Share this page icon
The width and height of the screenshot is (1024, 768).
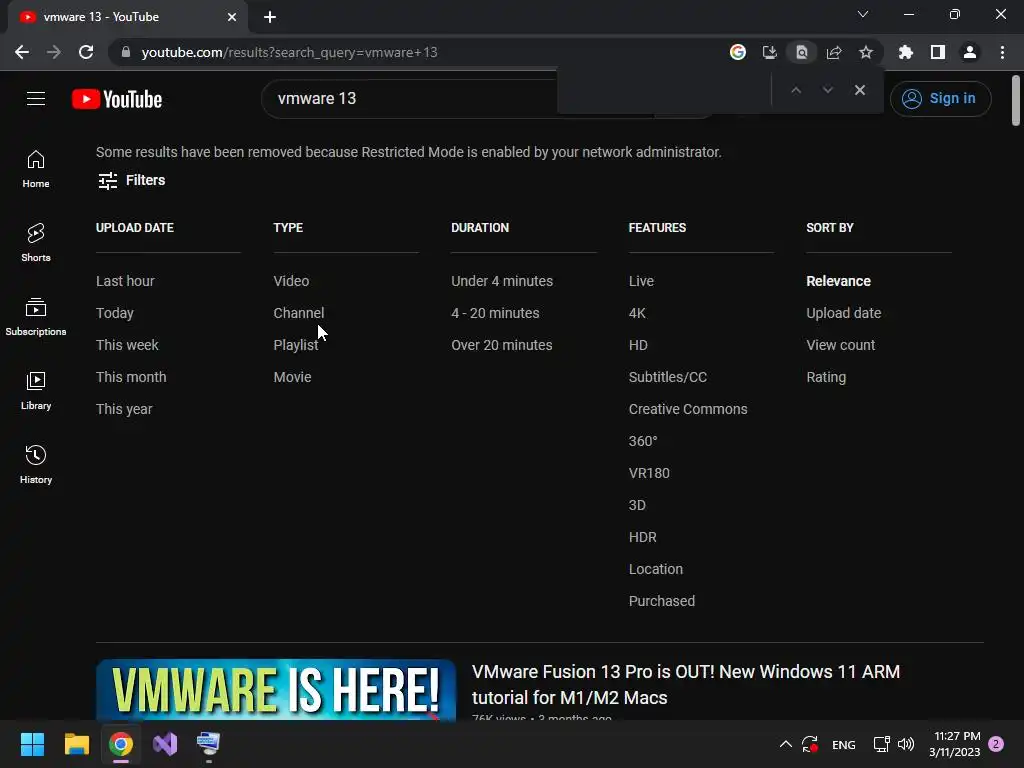click(x=833, y=52)
